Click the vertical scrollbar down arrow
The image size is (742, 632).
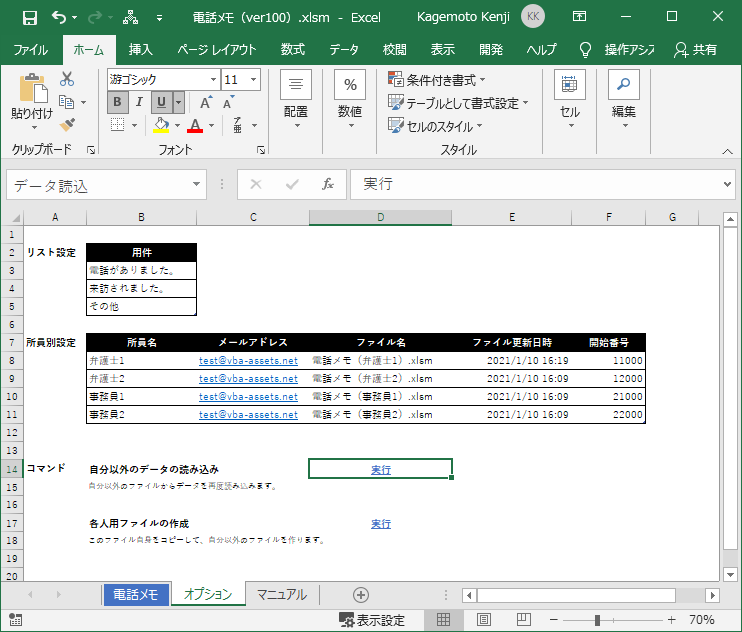click(730, 575)
